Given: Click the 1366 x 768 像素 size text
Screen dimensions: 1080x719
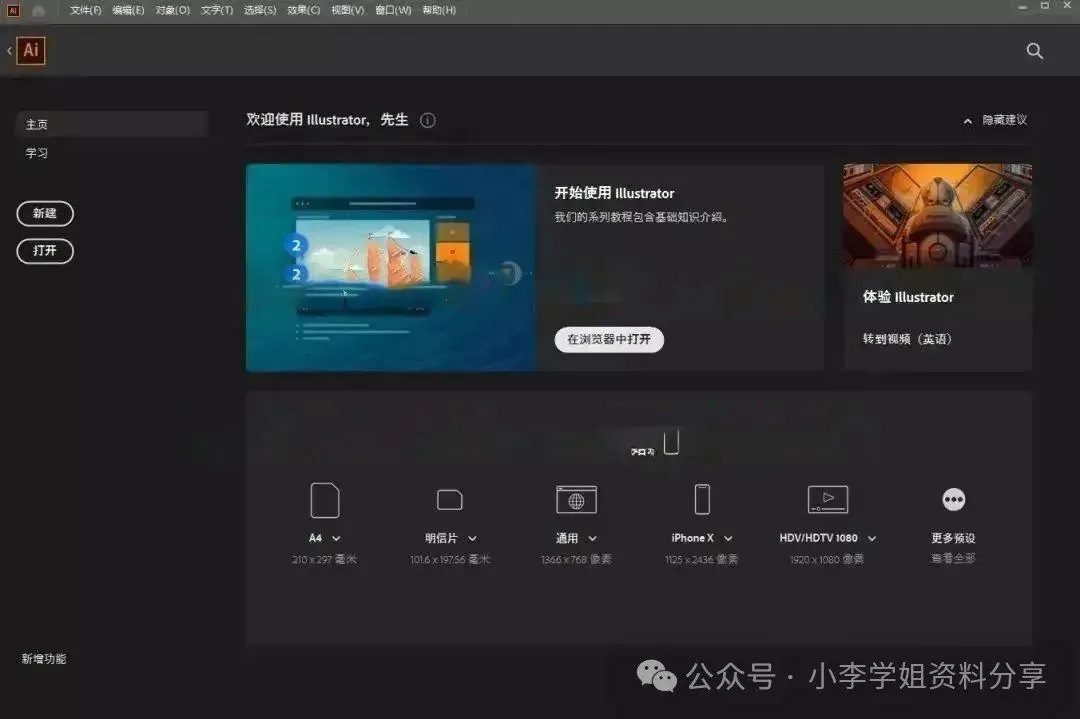Looking at the screenshot, I should (576, 559).
